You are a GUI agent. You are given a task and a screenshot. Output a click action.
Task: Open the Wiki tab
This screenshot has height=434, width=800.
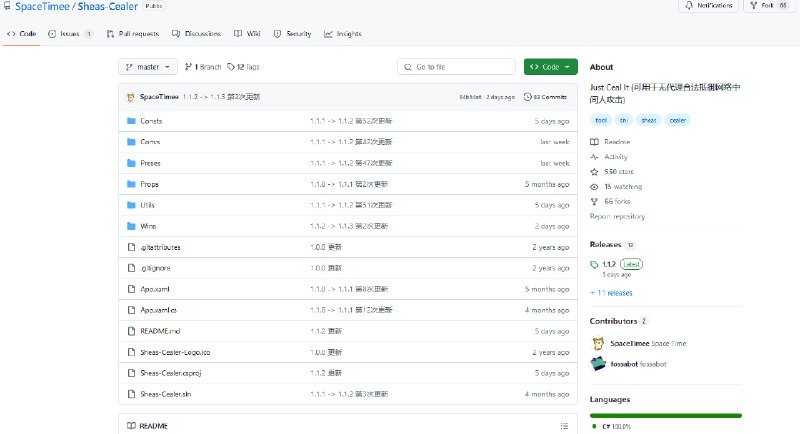click(x=247, y=34)
